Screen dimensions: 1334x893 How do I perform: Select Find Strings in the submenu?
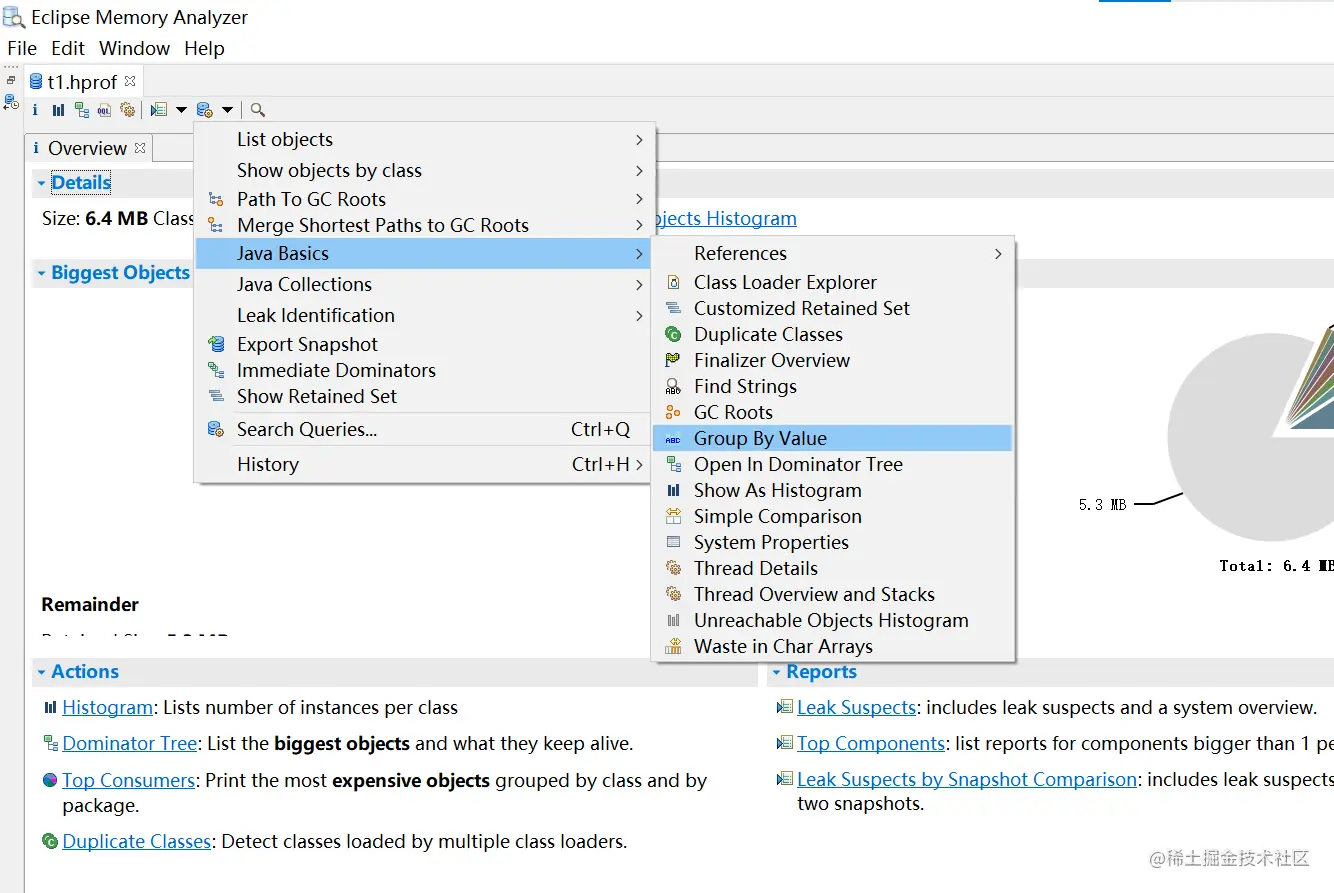[833, 387]
